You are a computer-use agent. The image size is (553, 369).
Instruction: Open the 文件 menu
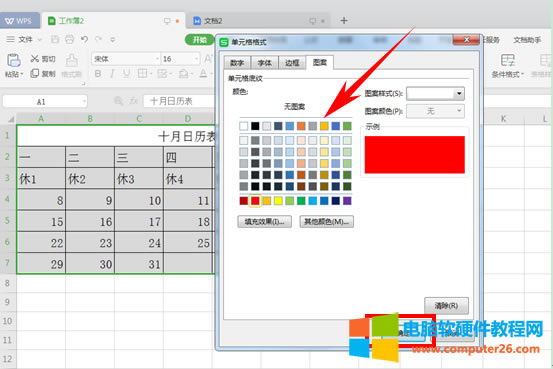coord(25,40)
